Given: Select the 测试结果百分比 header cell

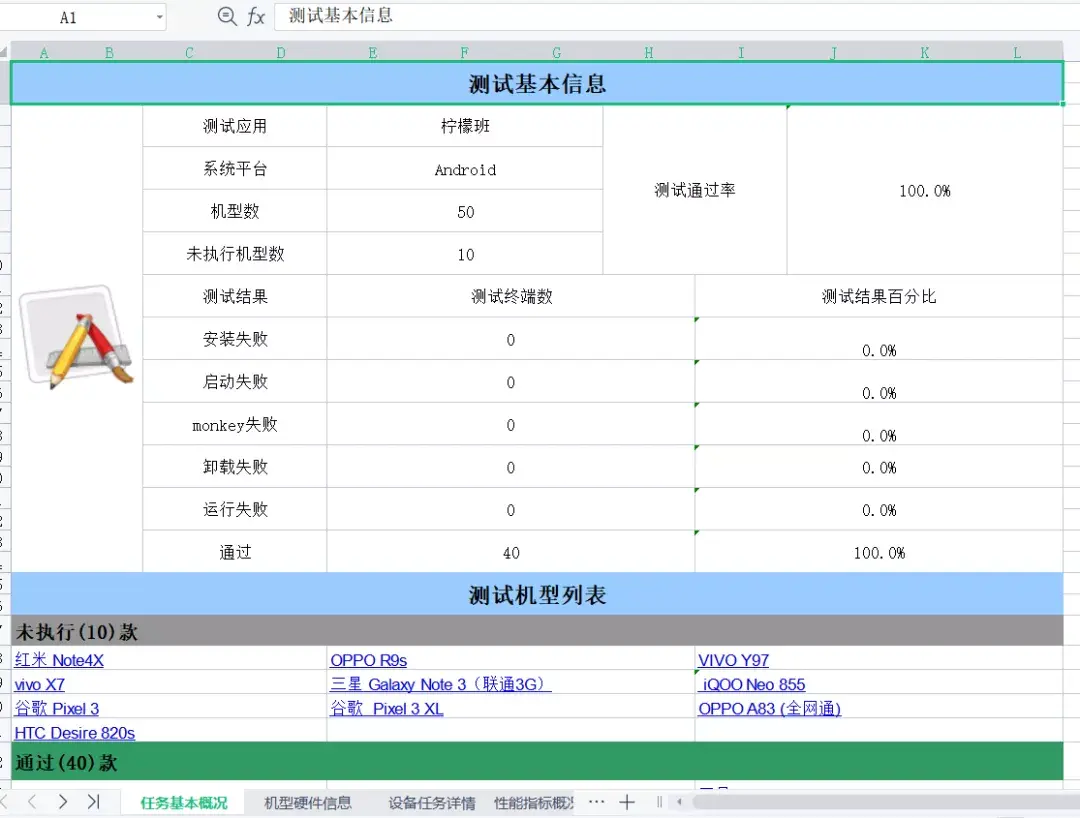Looking at the screenshot, I should coord(880,297).
